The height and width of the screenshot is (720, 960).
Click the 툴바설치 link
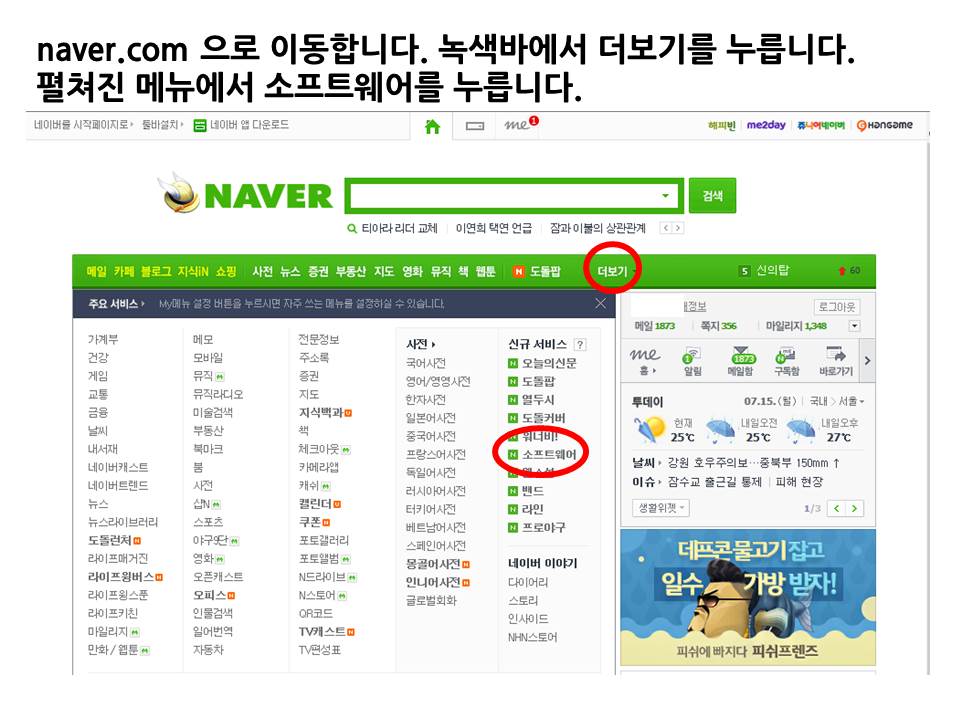pyautogui.click(x=160, y=124)
